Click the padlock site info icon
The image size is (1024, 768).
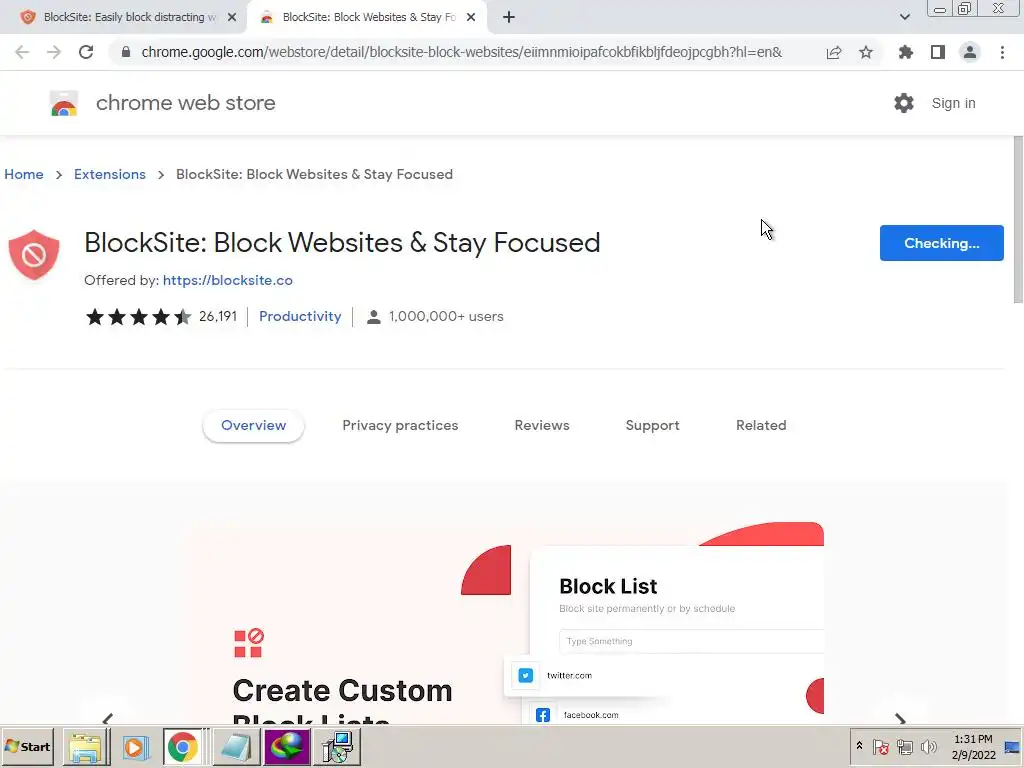[x=126, y=52]
